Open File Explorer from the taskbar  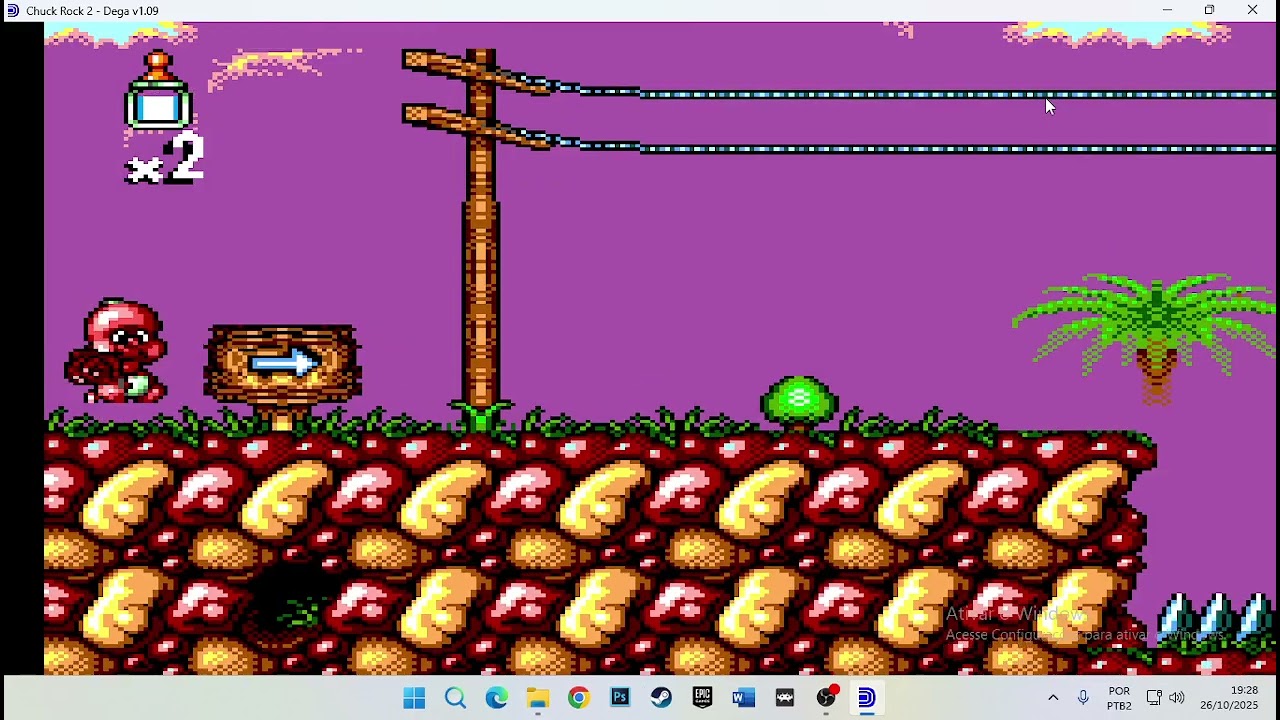point(538,697)
